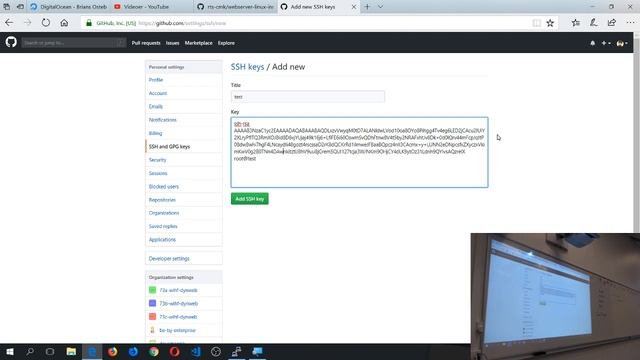The image size is (640, 360).
Task: Open Visual Studio Code from the taskbar
Action: [196, 351]
